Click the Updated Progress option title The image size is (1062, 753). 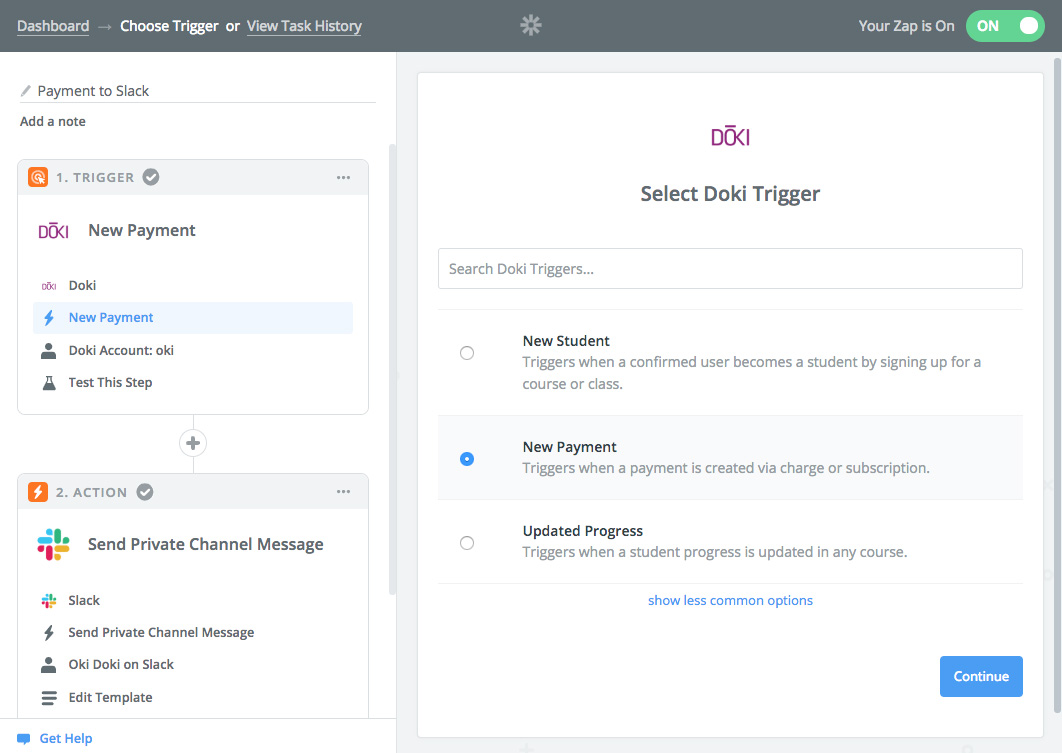point(582,531)
